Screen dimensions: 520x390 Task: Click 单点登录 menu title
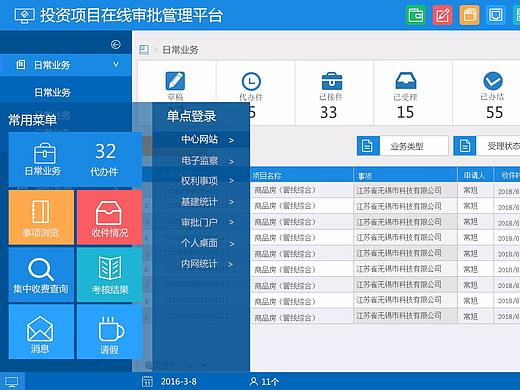pos(191,116)
